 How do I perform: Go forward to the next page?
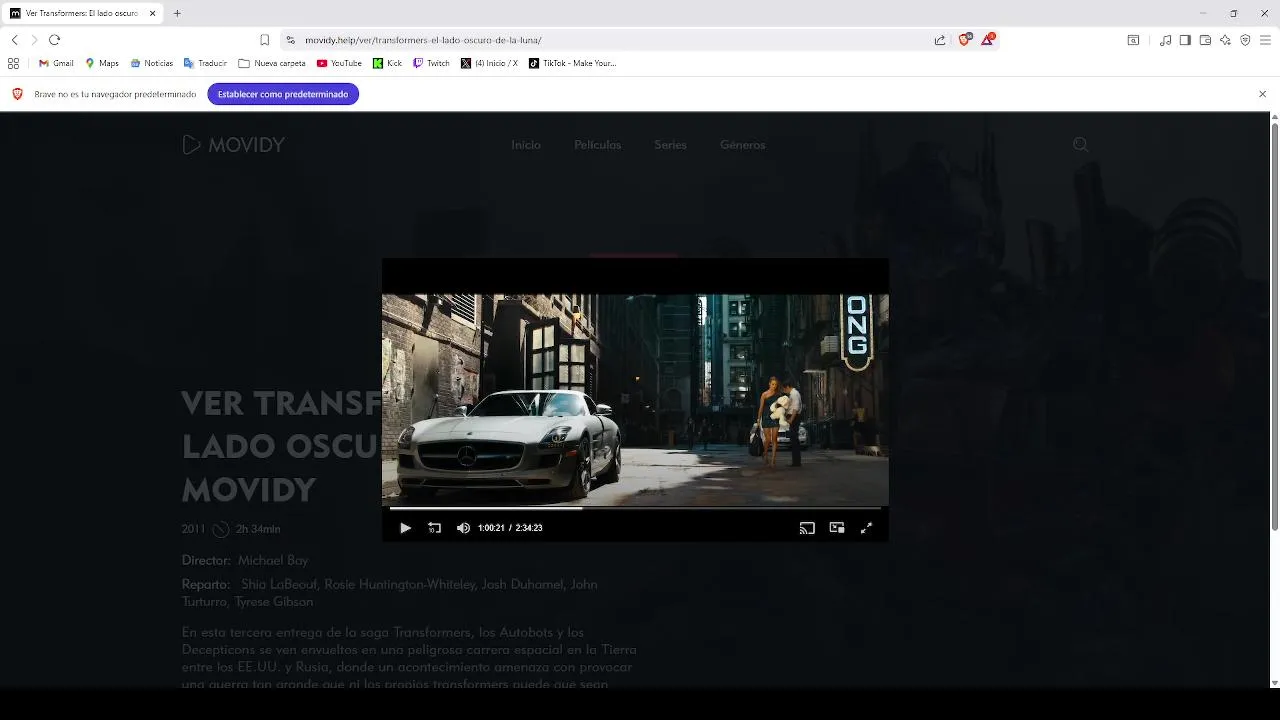coord(34,40)
